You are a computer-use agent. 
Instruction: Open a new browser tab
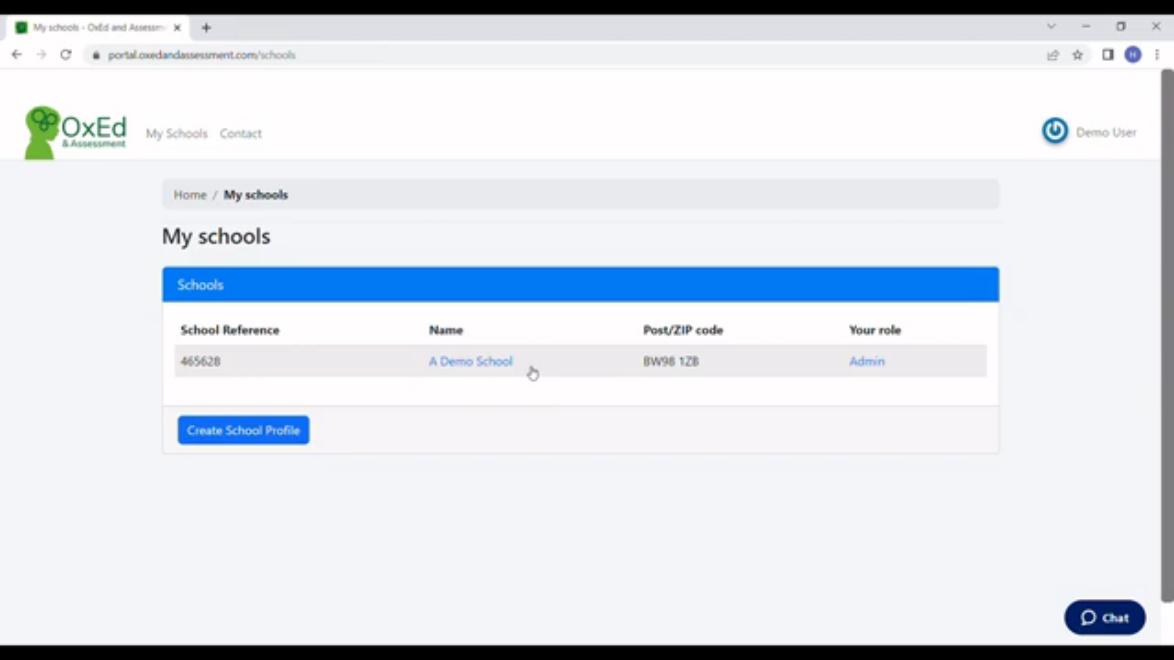coord(206,28)
